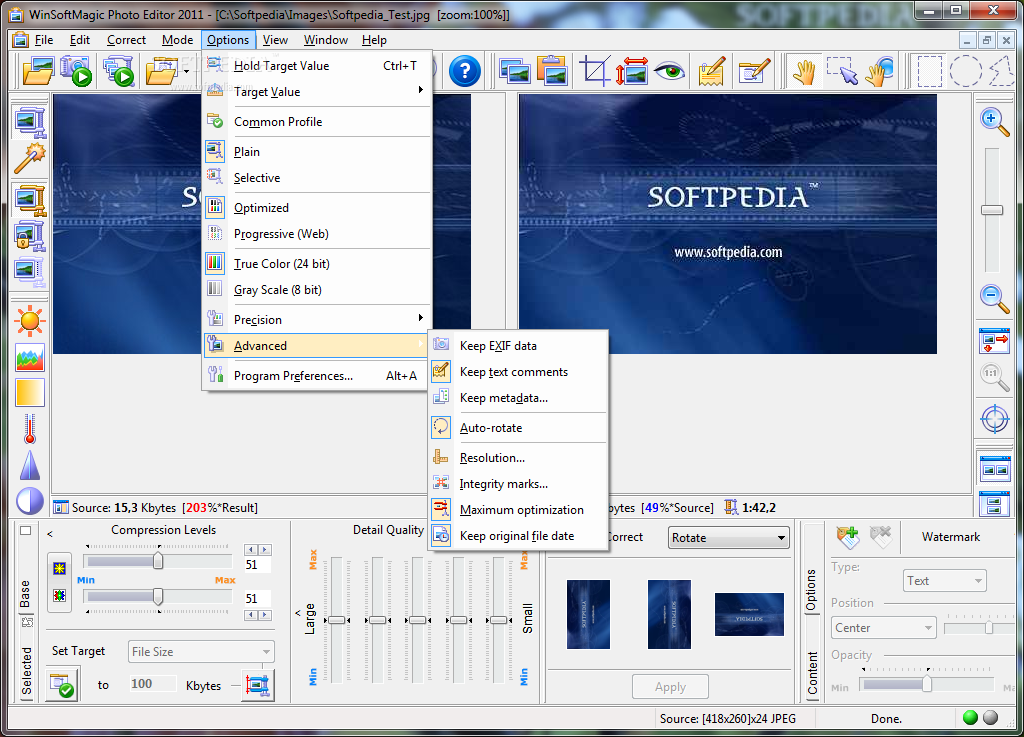Click the crosshair target icon
This screenshot has width=1024, height=737.
click(x=995, y=419)
